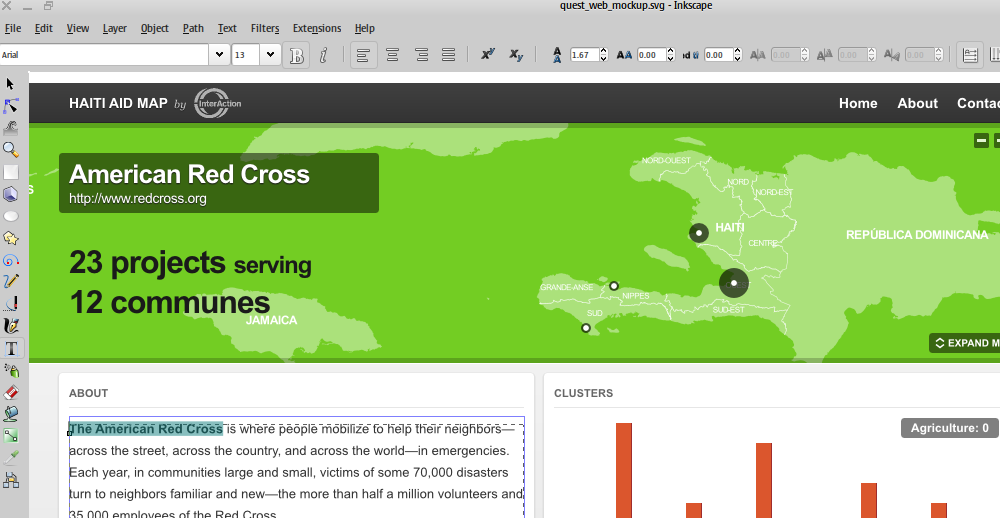Image resolution: width=1000 pixels, height=518 pixels.
Task: Open the Path menu
Action: [x=193, y=28]
